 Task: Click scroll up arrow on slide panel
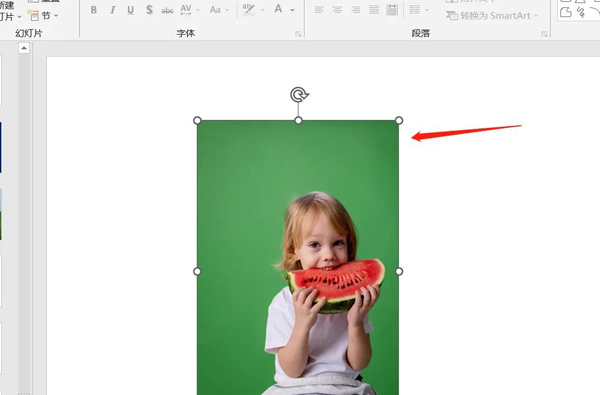pyautogui.click(x=24, y=48)
